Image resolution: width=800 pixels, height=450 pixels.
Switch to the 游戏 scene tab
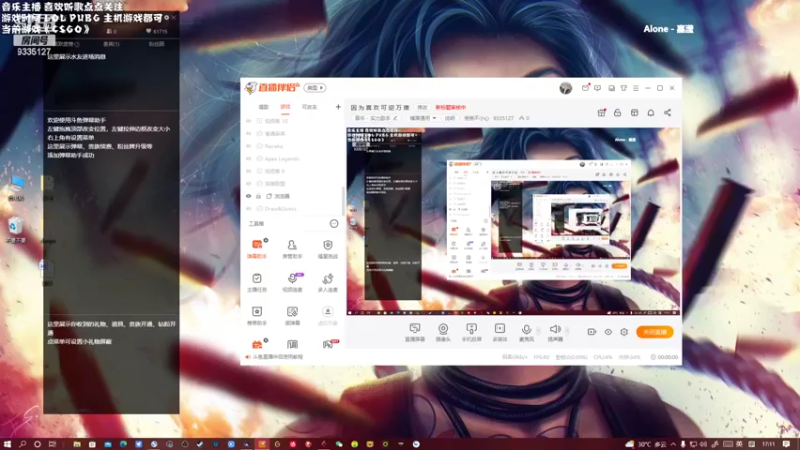tap(285, 107)
